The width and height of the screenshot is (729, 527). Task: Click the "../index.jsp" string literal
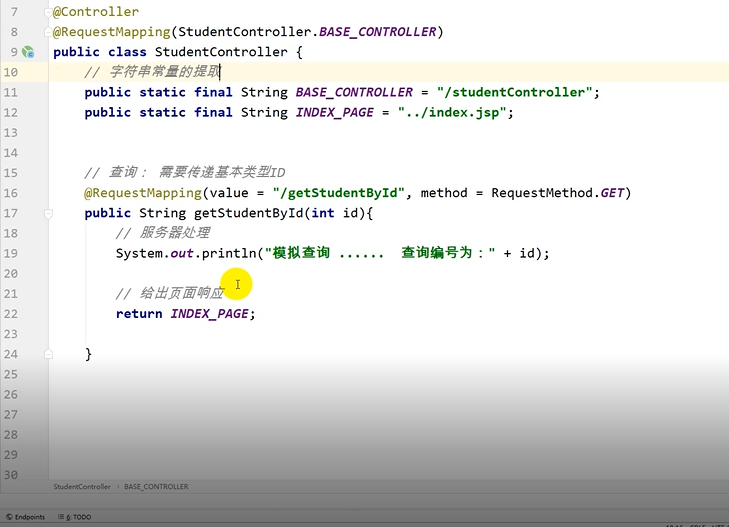[451, 112]
